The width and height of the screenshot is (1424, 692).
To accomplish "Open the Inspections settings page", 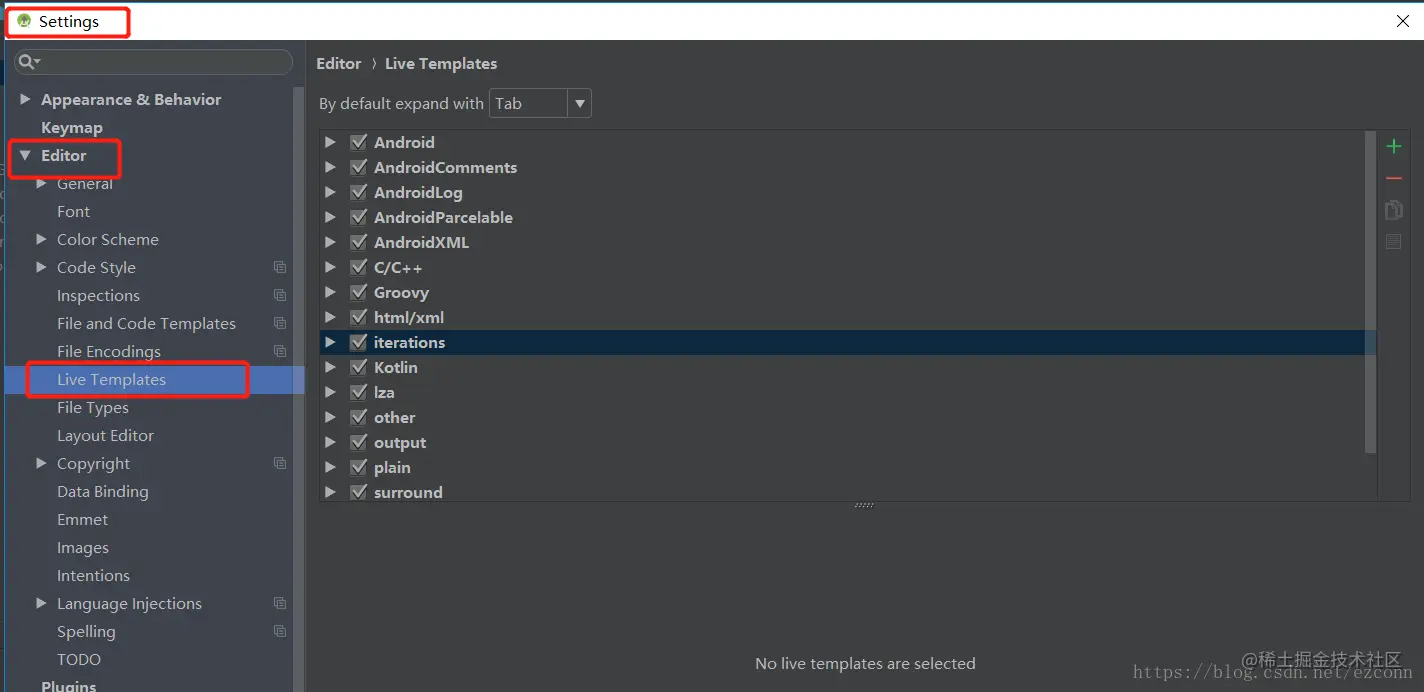I will click(98, 296).
